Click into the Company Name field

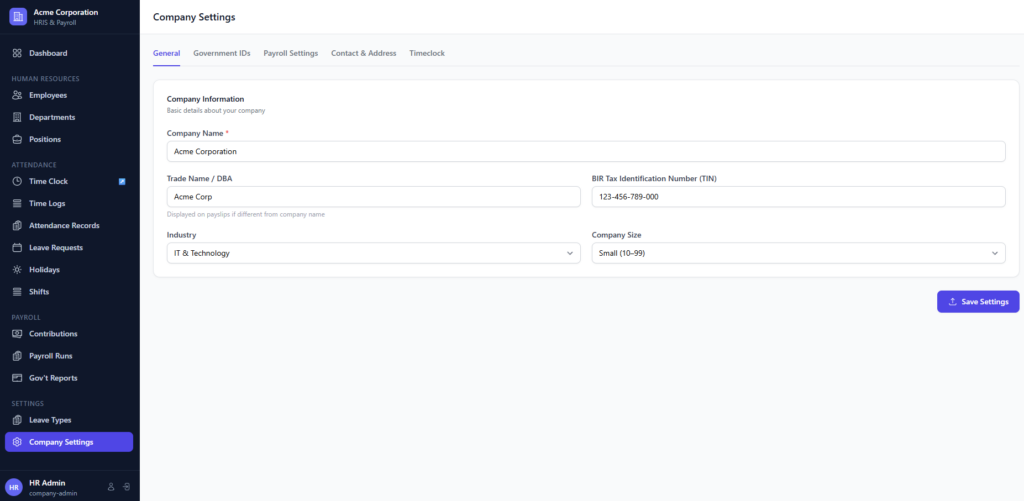coord(585,151)
